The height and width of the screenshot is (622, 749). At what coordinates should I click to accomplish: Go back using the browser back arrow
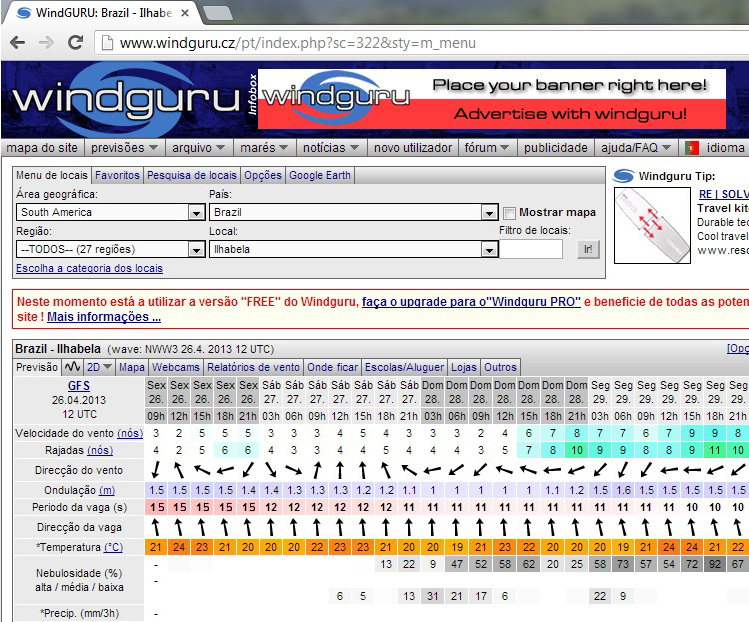pyautogui.click(x=18, y=43)
